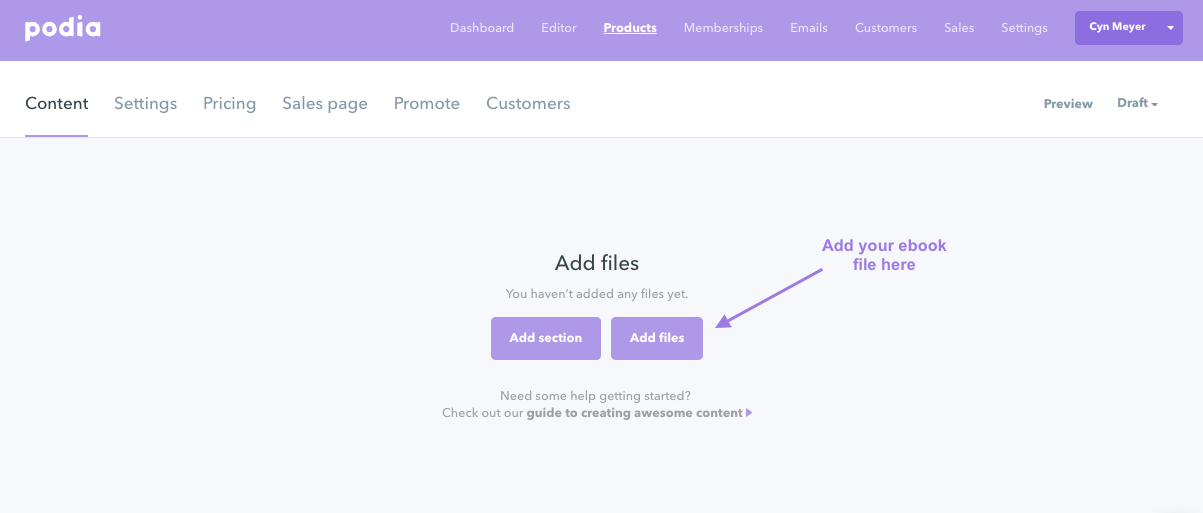The height and width of the screenshot is (513, 1203).
Task: Select the Sales page tab
Action: (325, 104)
